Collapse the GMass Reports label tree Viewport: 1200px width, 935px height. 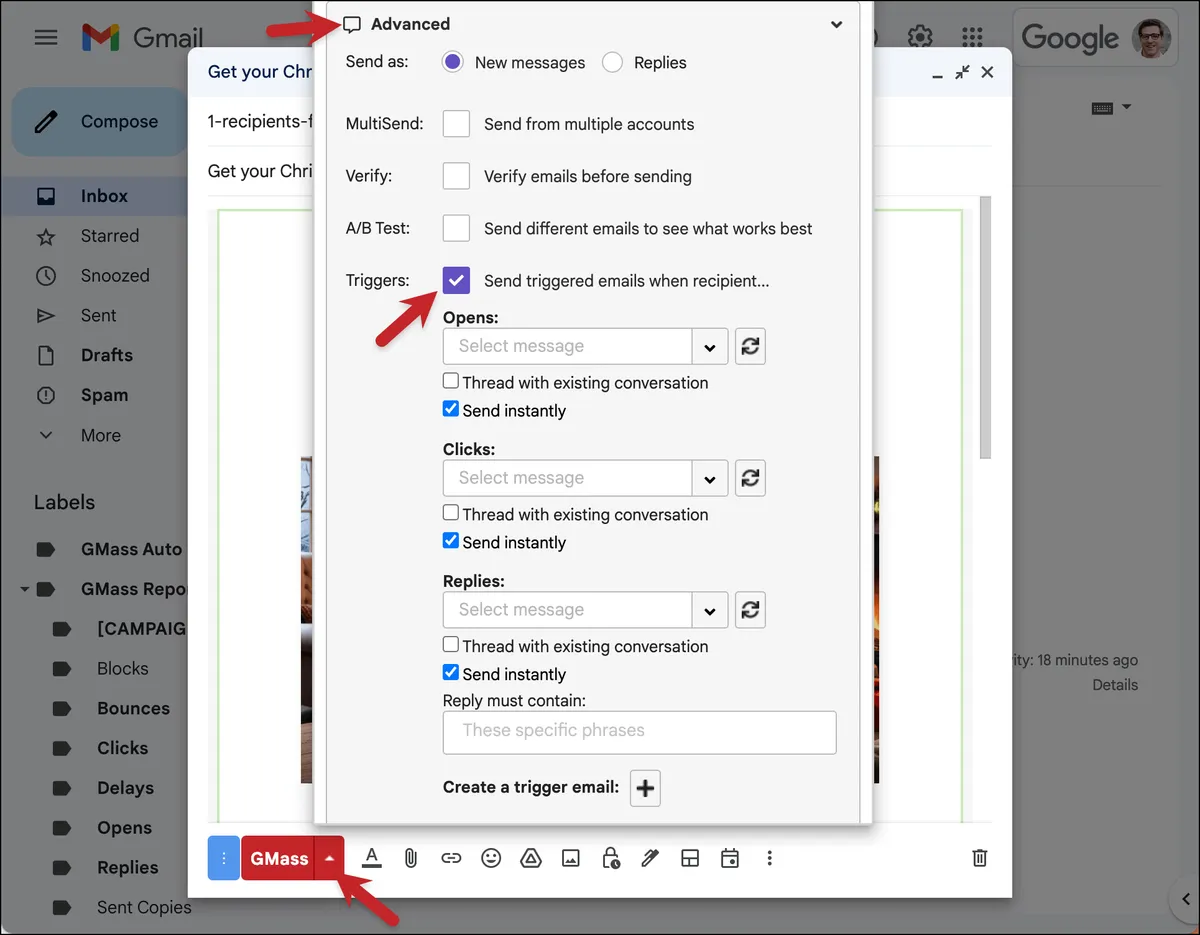[24, 589]
